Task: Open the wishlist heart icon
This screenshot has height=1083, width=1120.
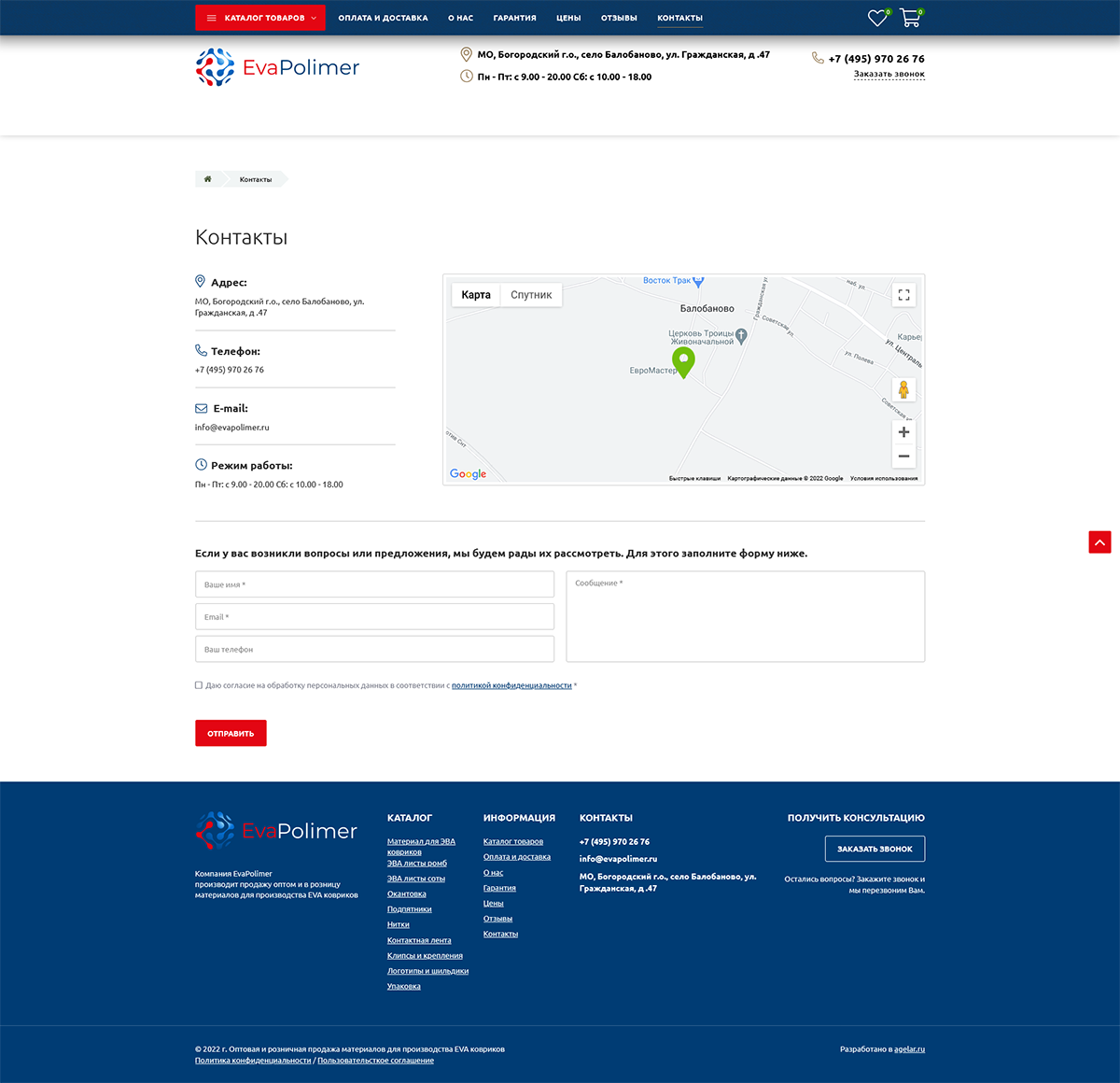Action: pos(877,18)
